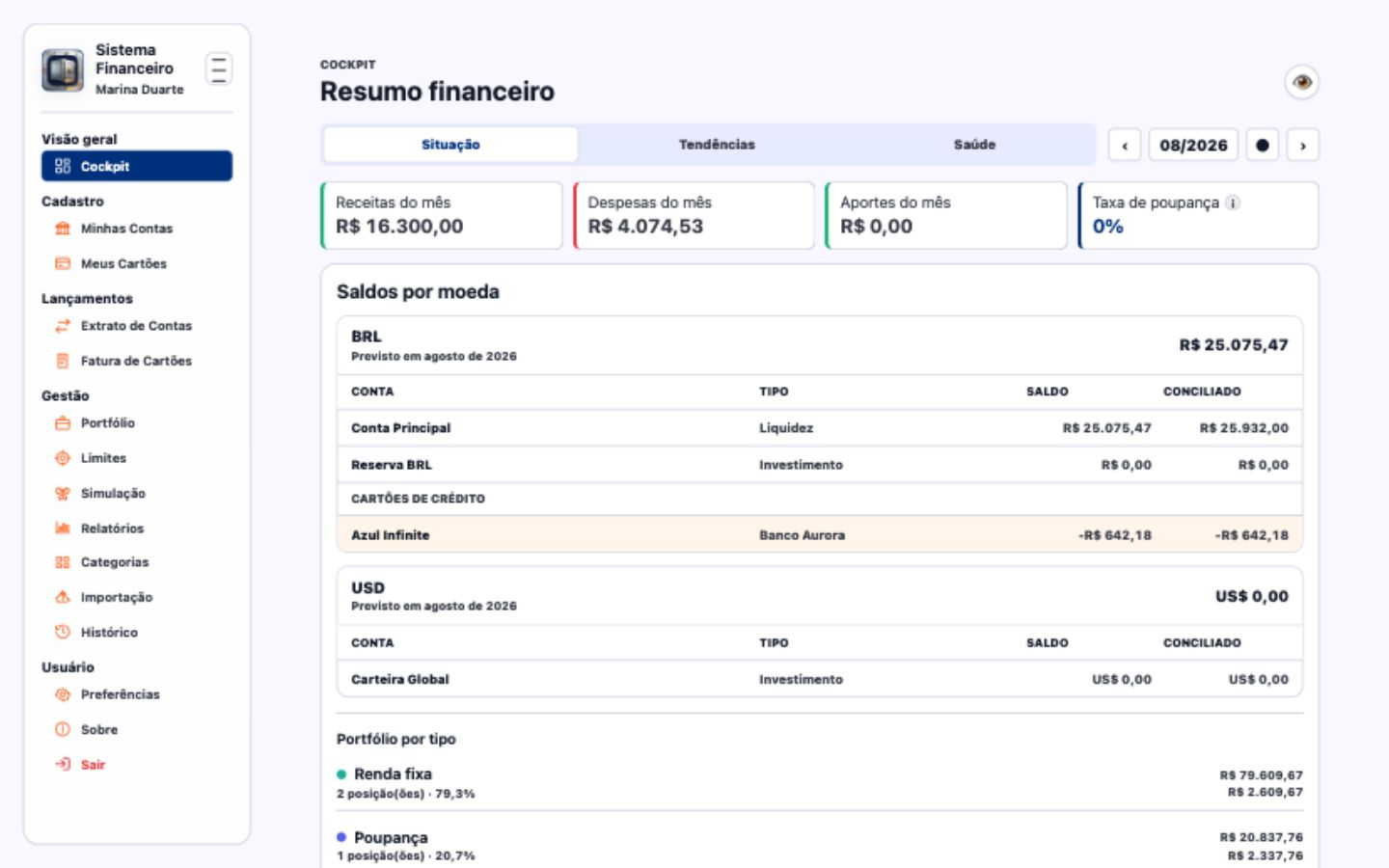
Task: Click the Relatórios chart icon
Action: (x=63, y=528)
